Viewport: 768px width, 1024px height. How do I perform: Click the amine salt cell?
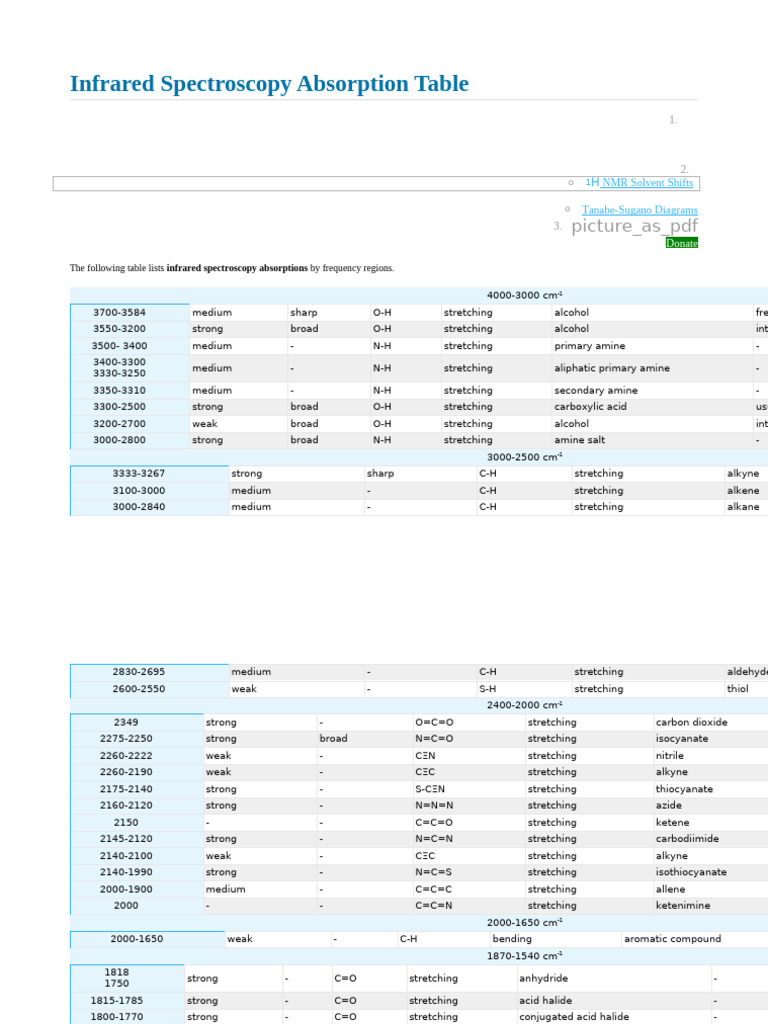pos(652,440)
